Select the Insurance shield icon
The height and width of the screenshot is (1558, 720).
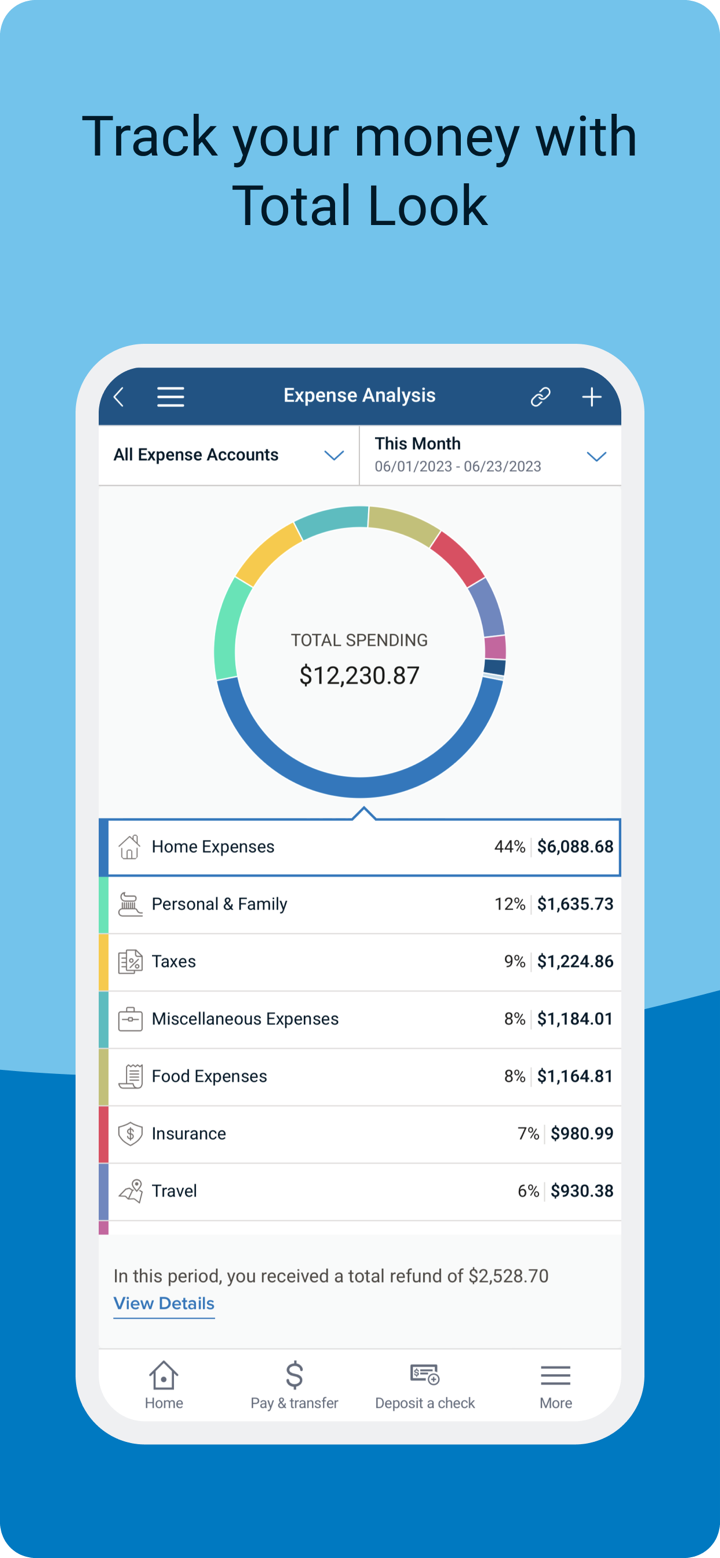tap(130, 1134)
